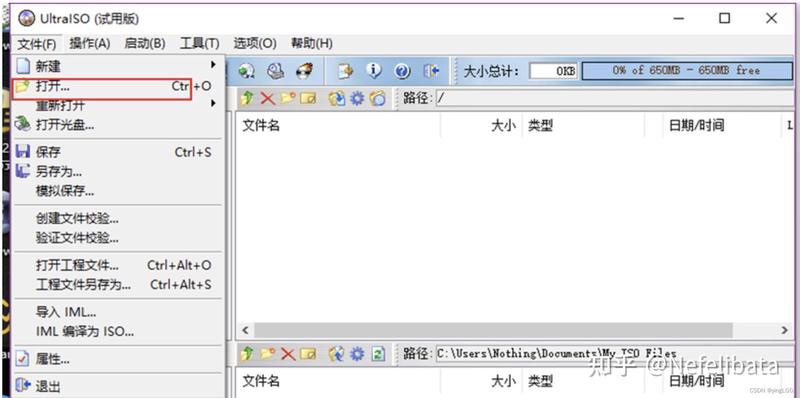Open the 操作(A) menu
Image resolution: width=800 pixels, height=398 pixels.
pyautogui.click(x=90, y=44)
